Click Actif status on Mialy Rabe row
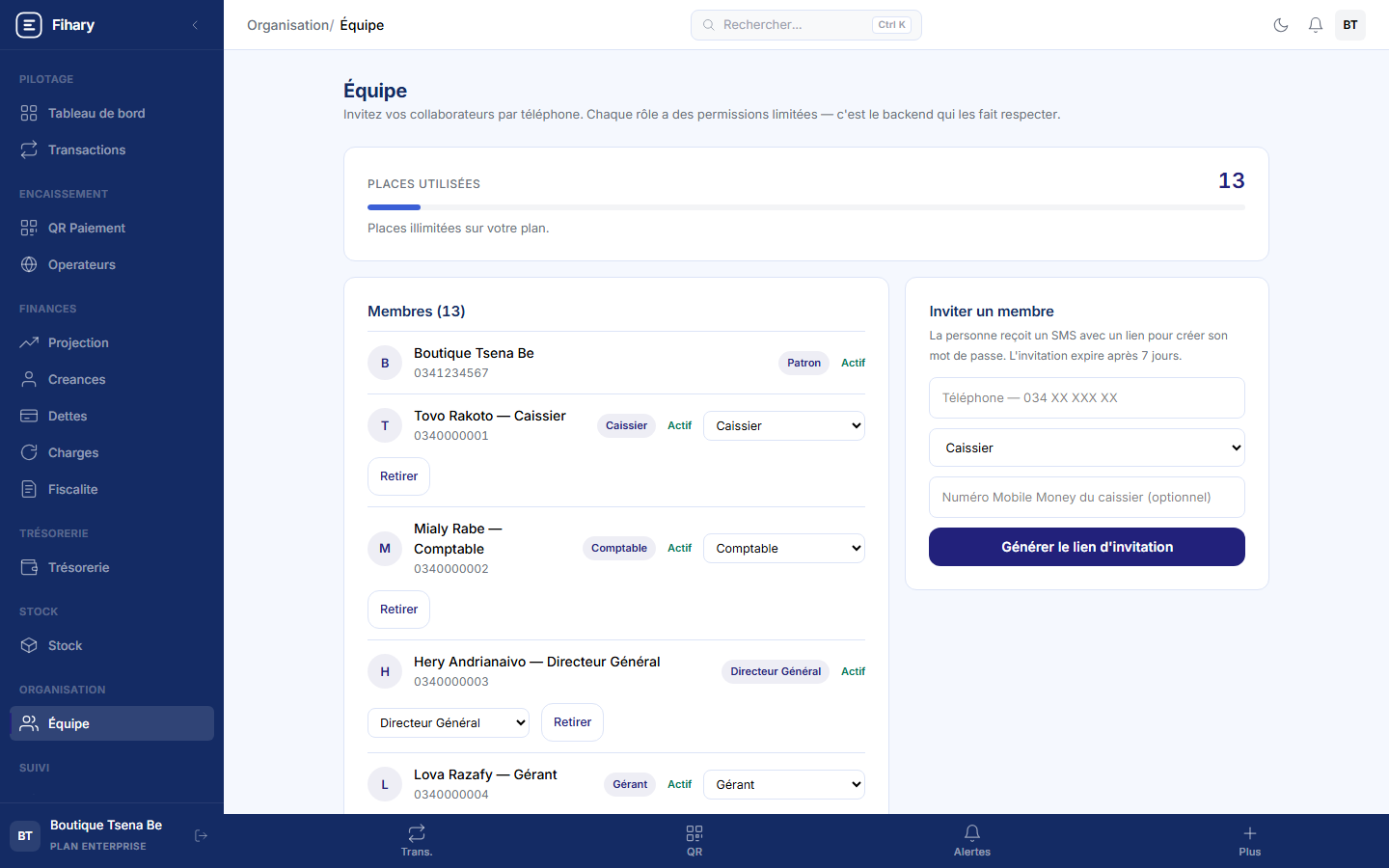This screenshot has width=1389, height=868. click(679, 548)
